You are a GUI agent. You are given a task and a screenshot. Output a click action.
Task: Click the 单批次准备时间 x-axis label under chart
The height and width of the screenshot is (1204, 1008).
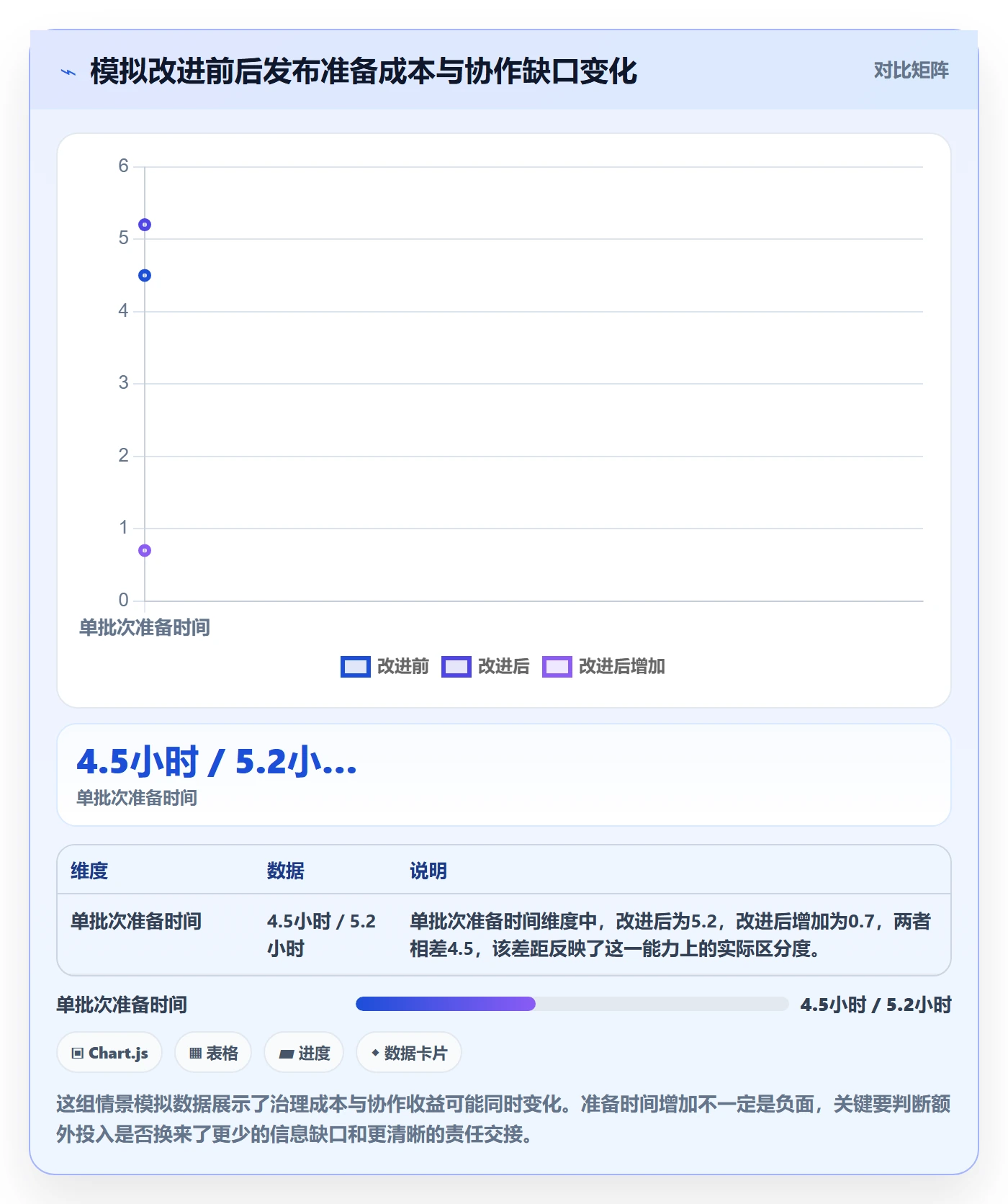pyautogui.click(x=145, y=628)
